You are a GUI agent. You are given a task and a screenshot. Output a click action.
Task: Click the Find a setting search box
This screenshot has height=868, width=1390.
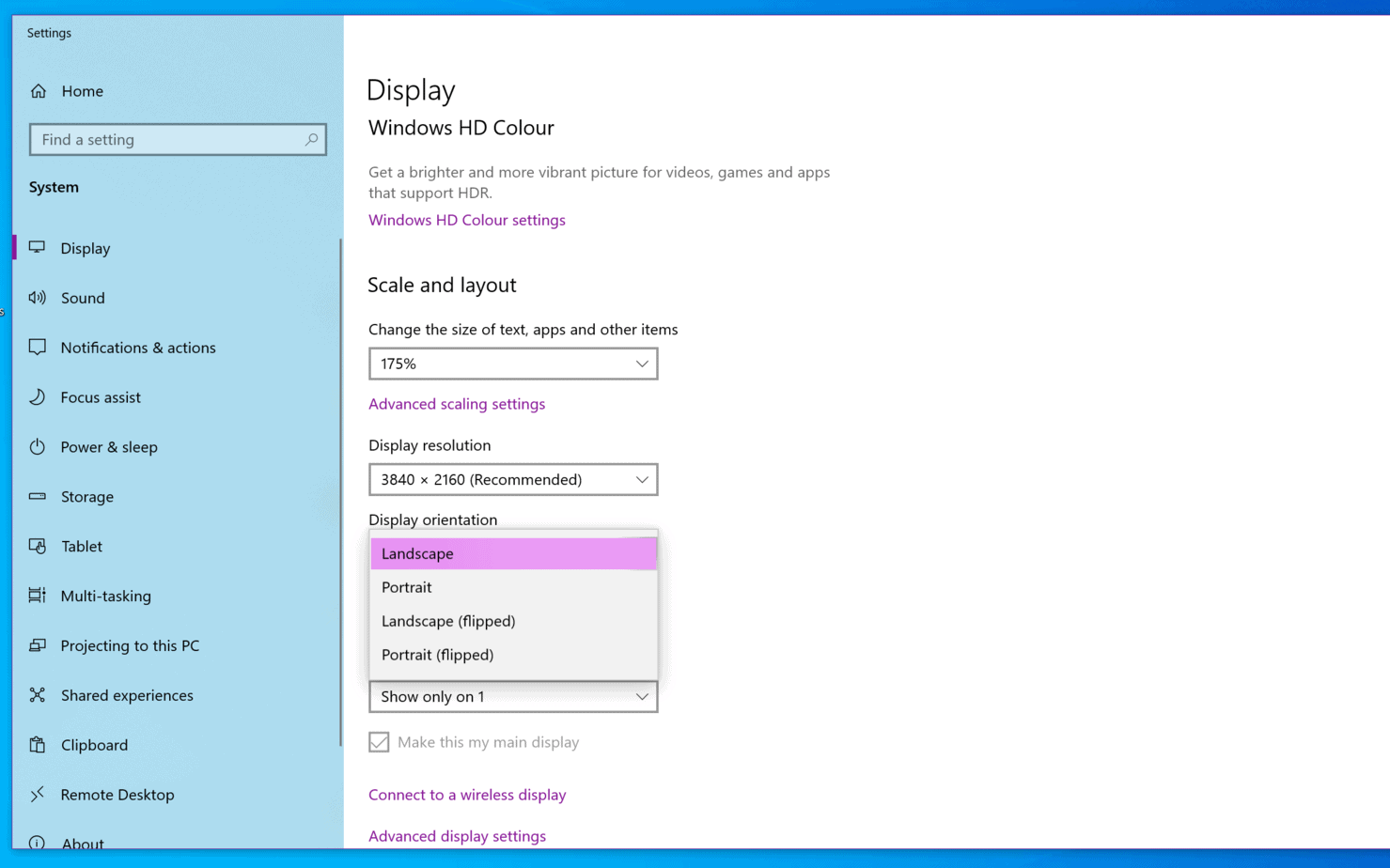click(177, 139)
